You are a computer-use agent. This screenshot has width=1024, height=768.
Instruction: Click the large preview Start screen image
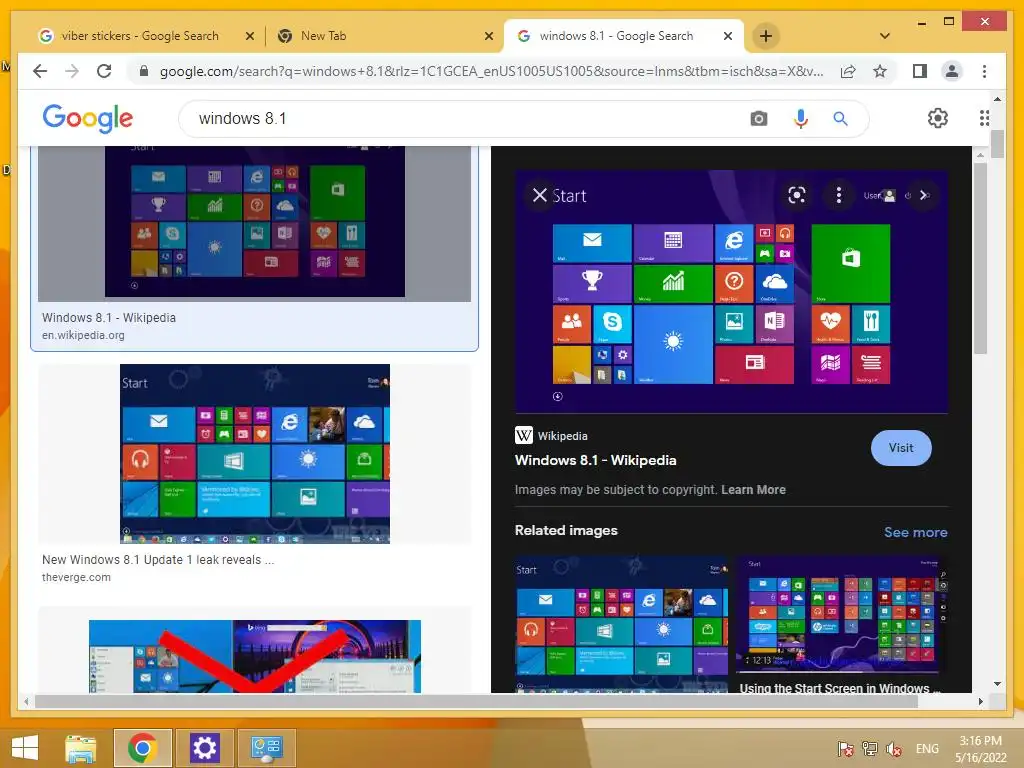[731, 293]
